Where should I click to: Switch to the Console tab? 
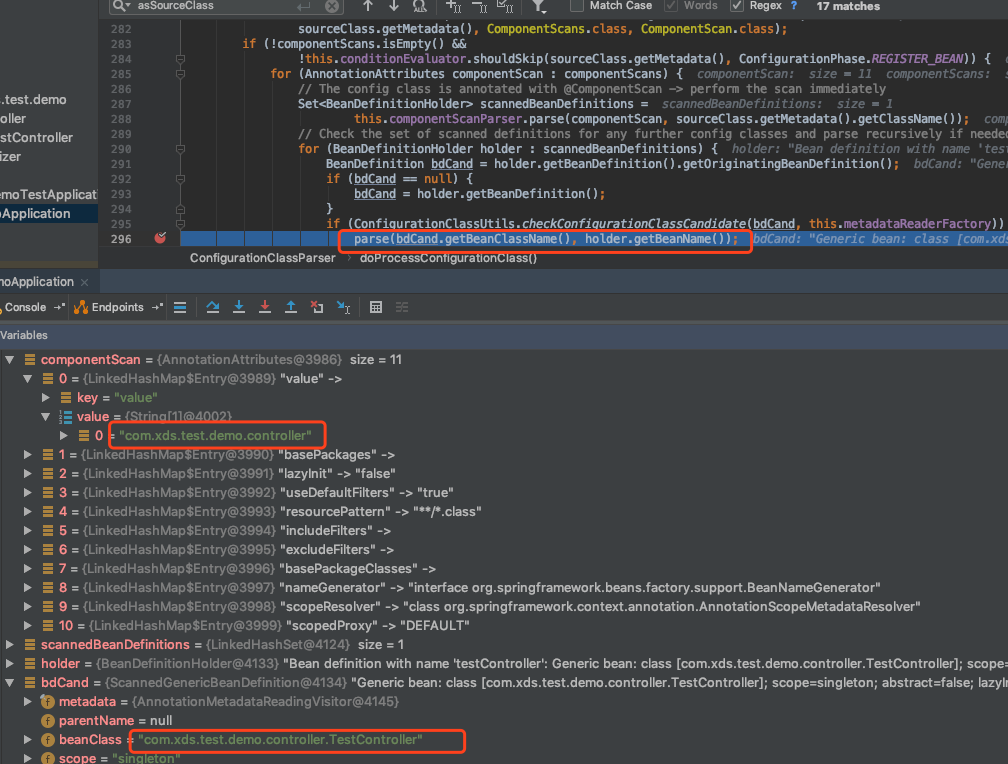point(25,307)
